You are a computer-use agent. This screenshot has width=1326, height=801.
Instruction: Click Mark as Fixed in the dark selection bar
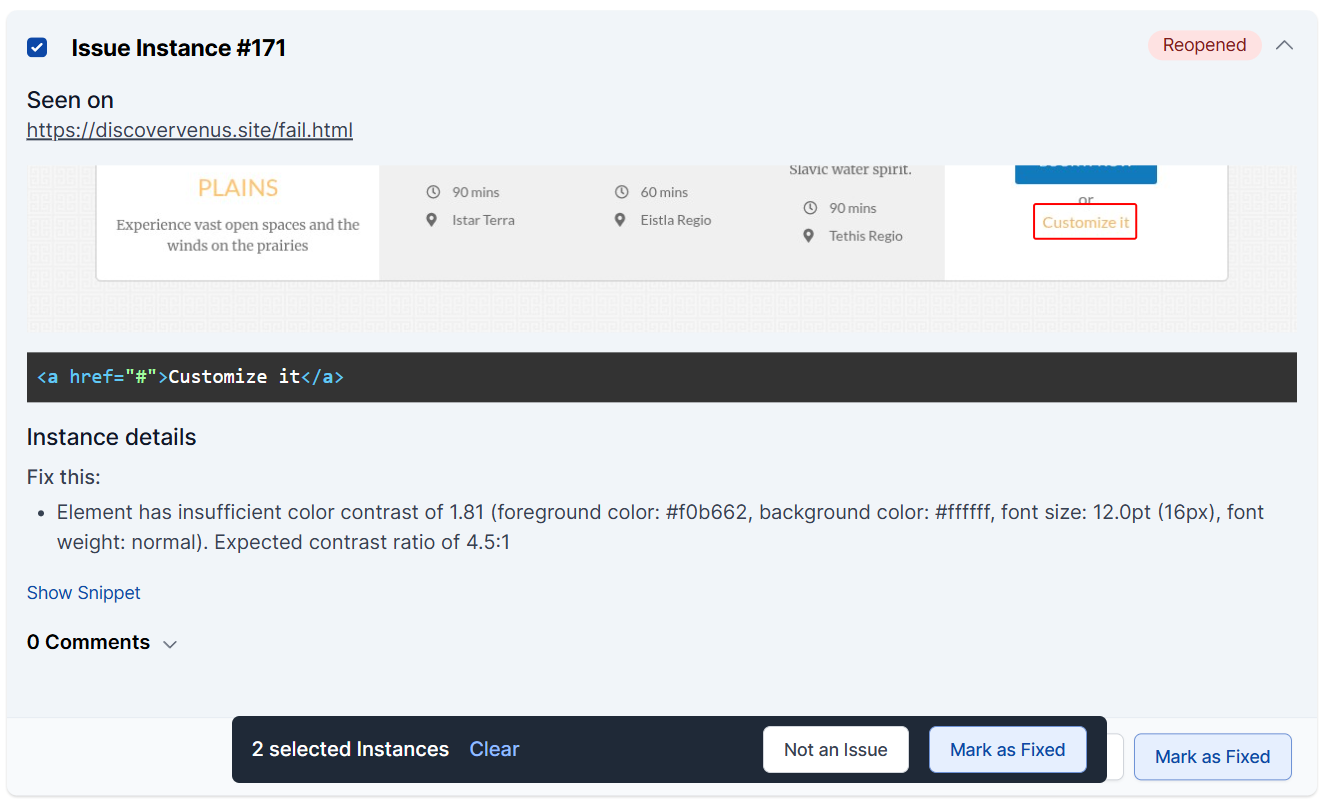click(x=1007, y=750)
